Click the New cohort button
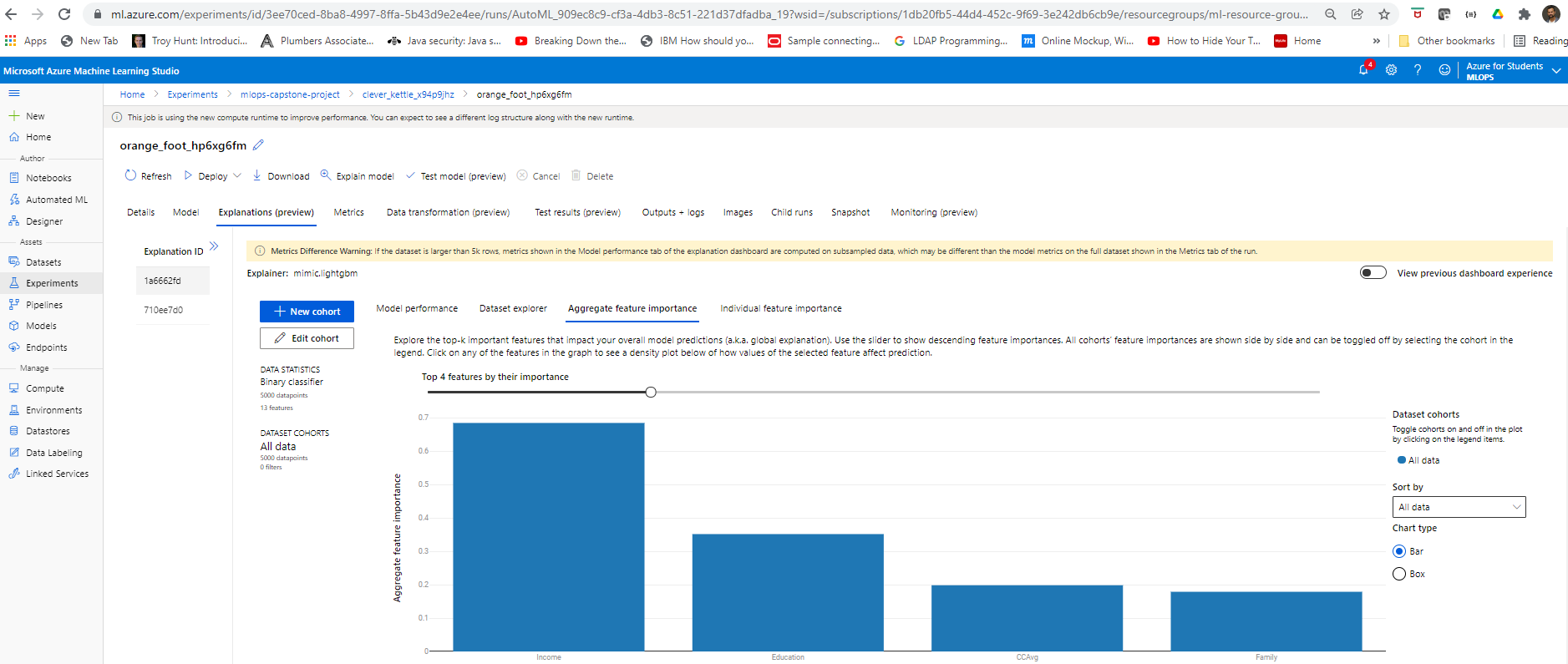This screenshot has width=1568, height=664. (307, 312)
